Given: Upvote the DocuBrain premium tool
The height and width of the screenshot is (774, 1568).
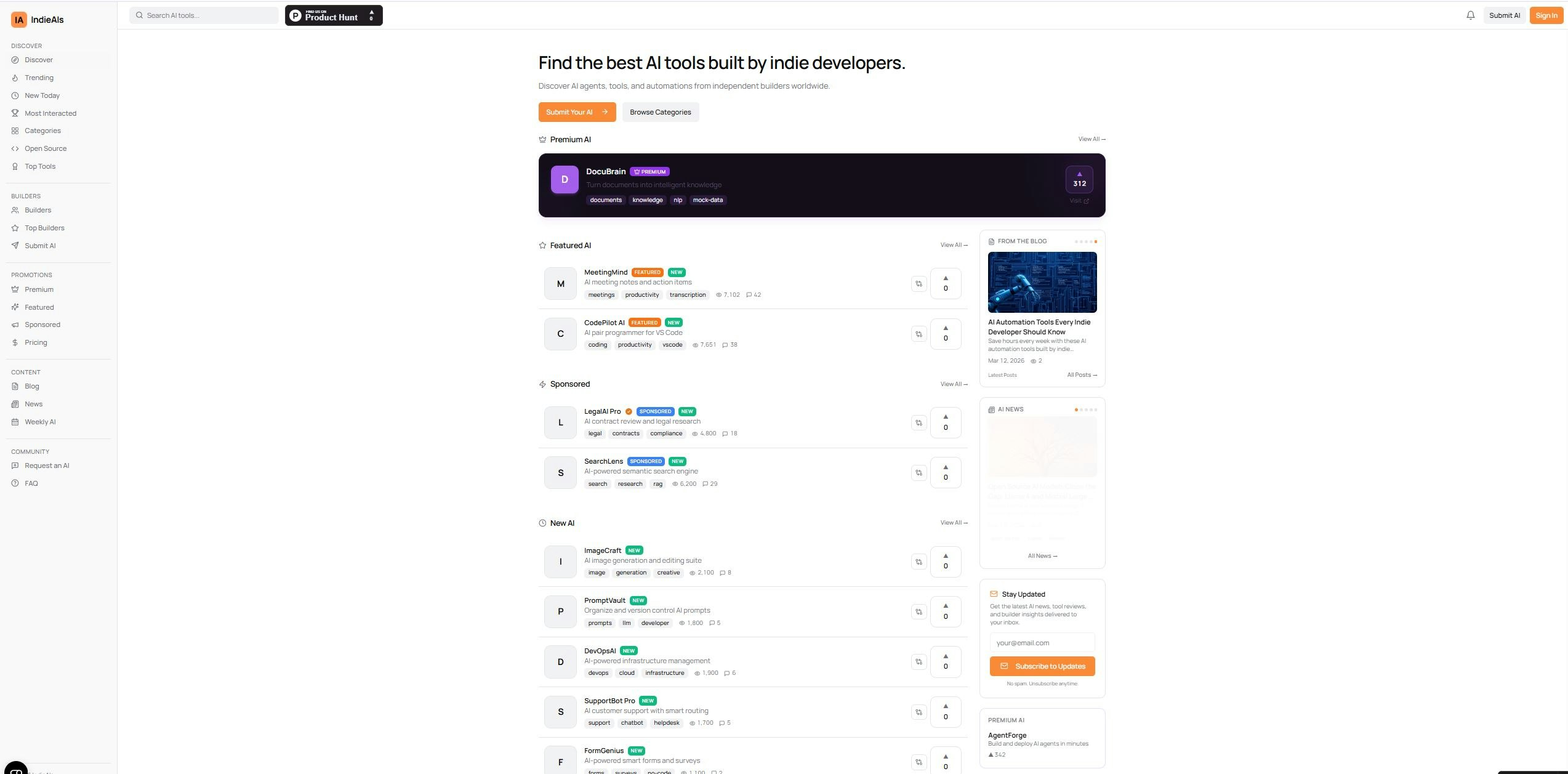Looking at the screenshot, I should pos(1079,179).
